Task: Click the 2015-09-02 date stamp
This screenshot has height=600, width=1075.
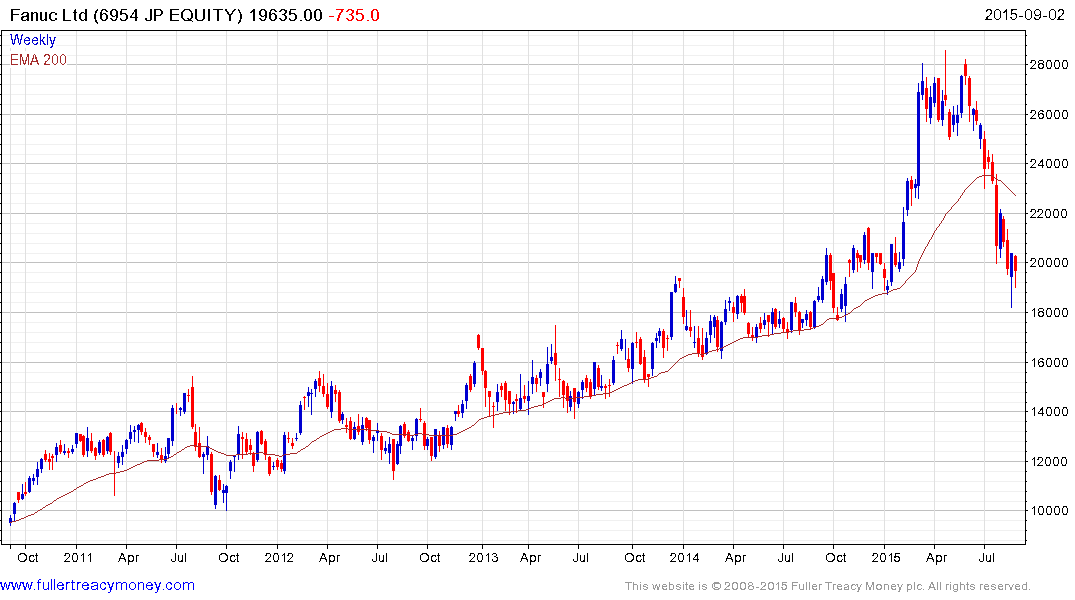Action: 1026,15
